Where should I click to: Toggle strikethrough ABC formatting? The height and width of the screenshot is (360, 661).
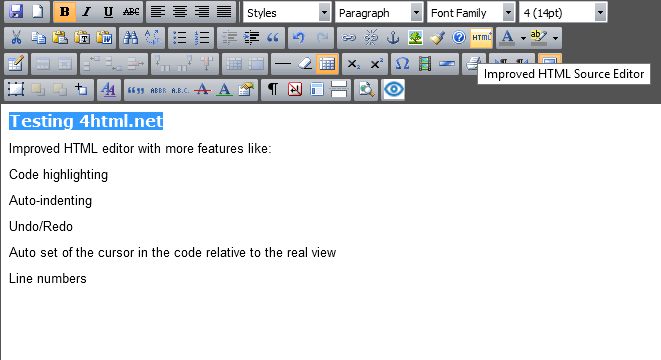(131, 12)
